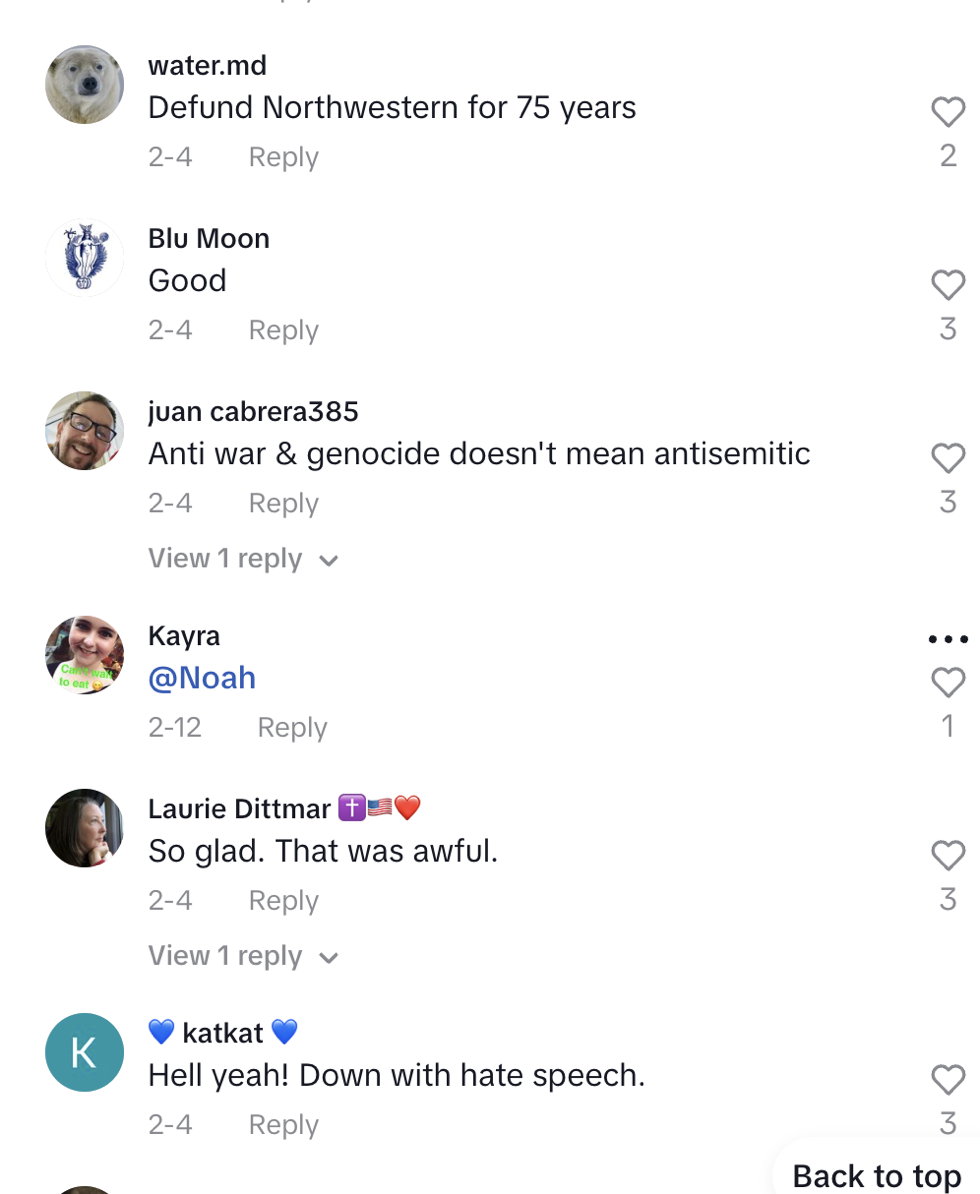The image size is (980, 1194).
Task: Reply to katkat's hate speech comment
Action: [283, 1125]
